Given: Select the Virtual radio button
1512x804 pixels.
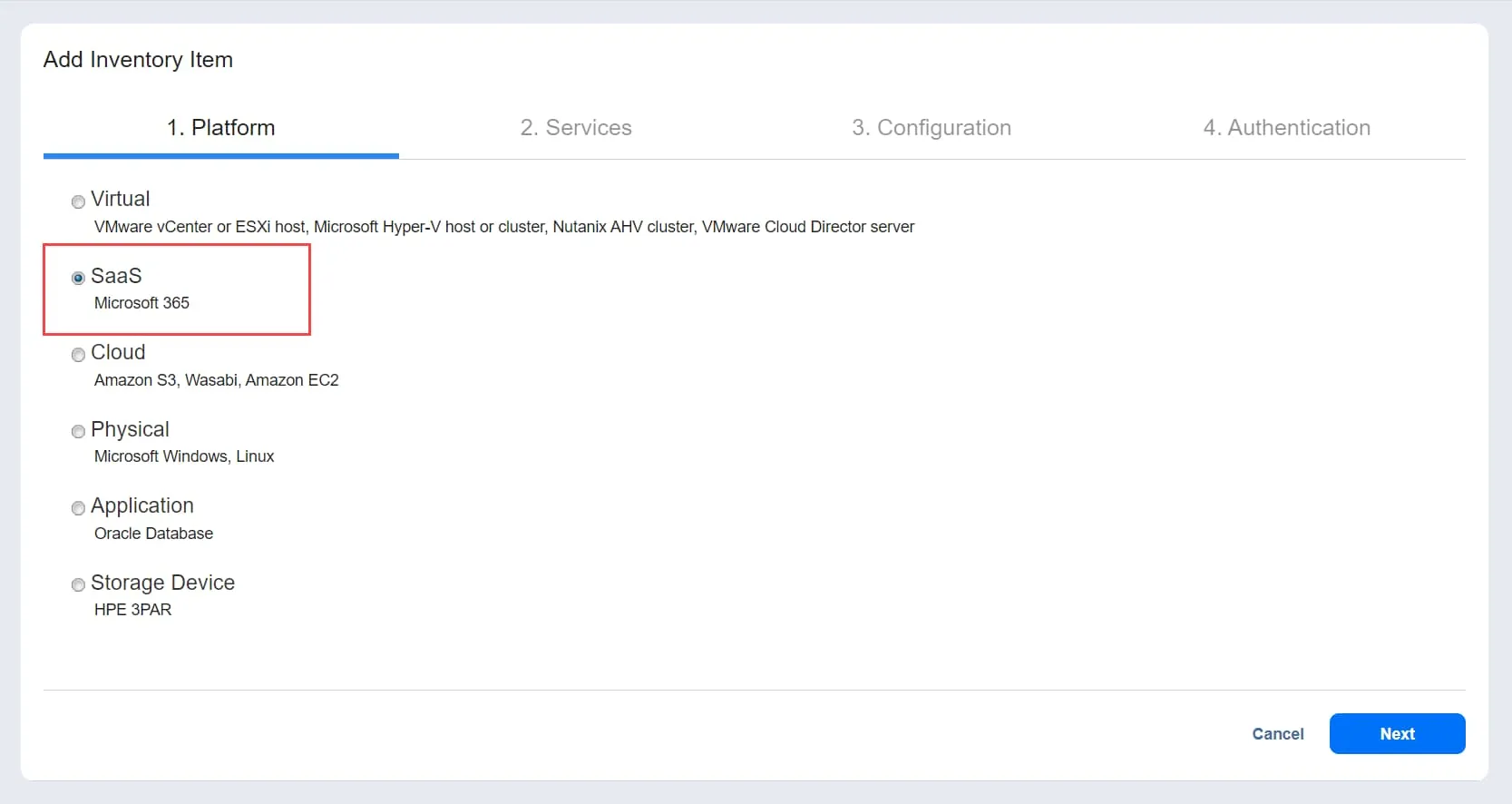Looking at the screenshot, I should [78, 201].
